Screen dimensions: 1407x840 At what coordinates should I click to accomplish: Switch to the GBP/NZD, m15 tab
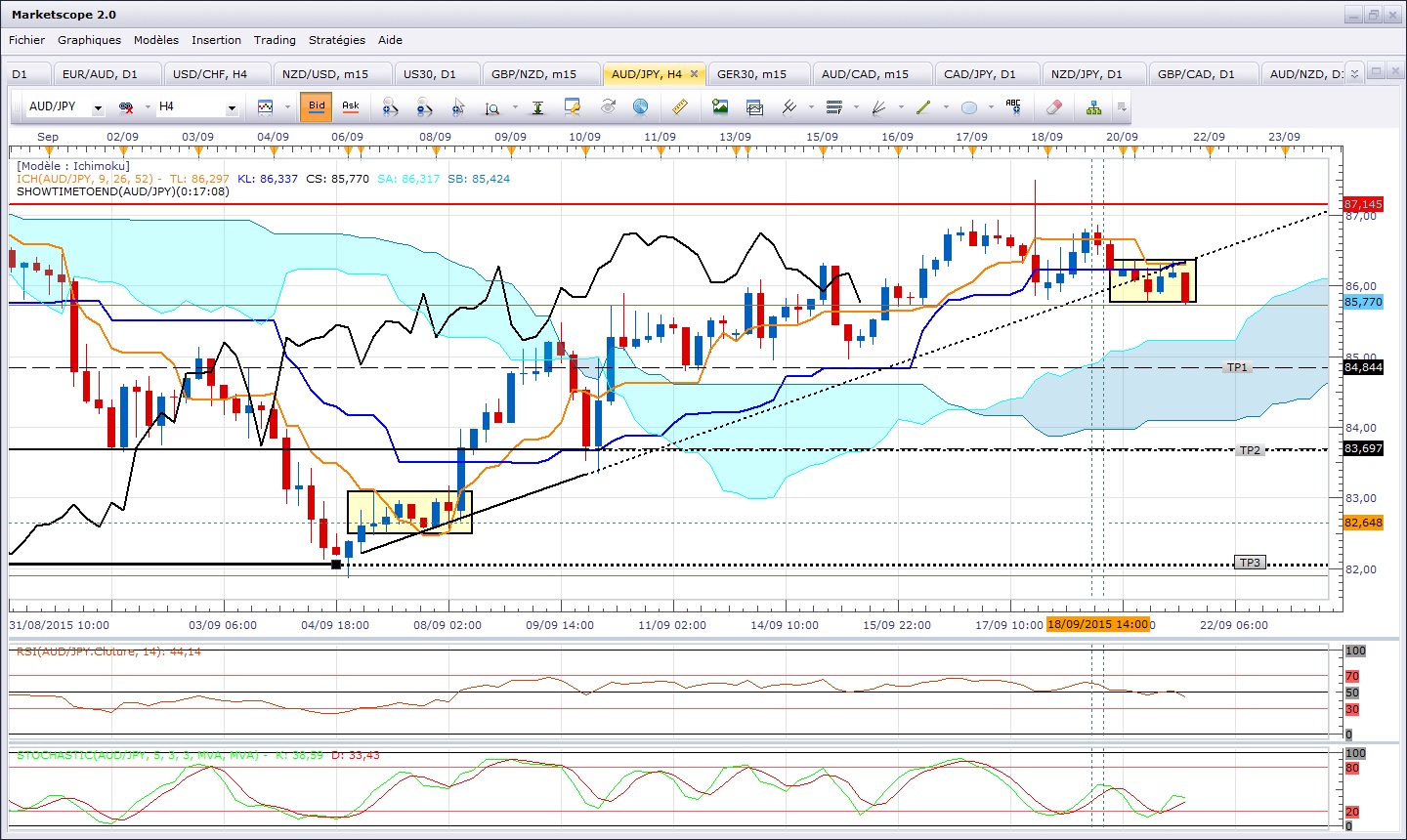(533, 74)
